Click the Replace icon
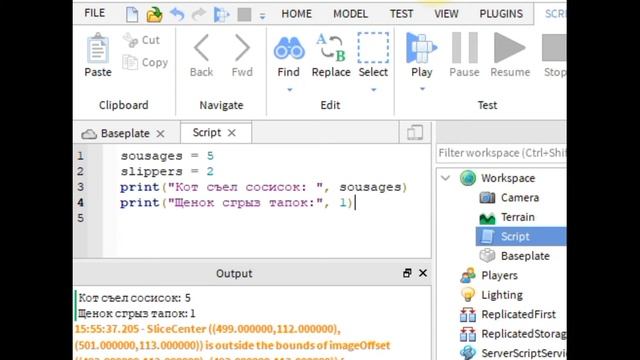Screen dimensions: 640x360 pyautogui.click(x=331, y=48)
